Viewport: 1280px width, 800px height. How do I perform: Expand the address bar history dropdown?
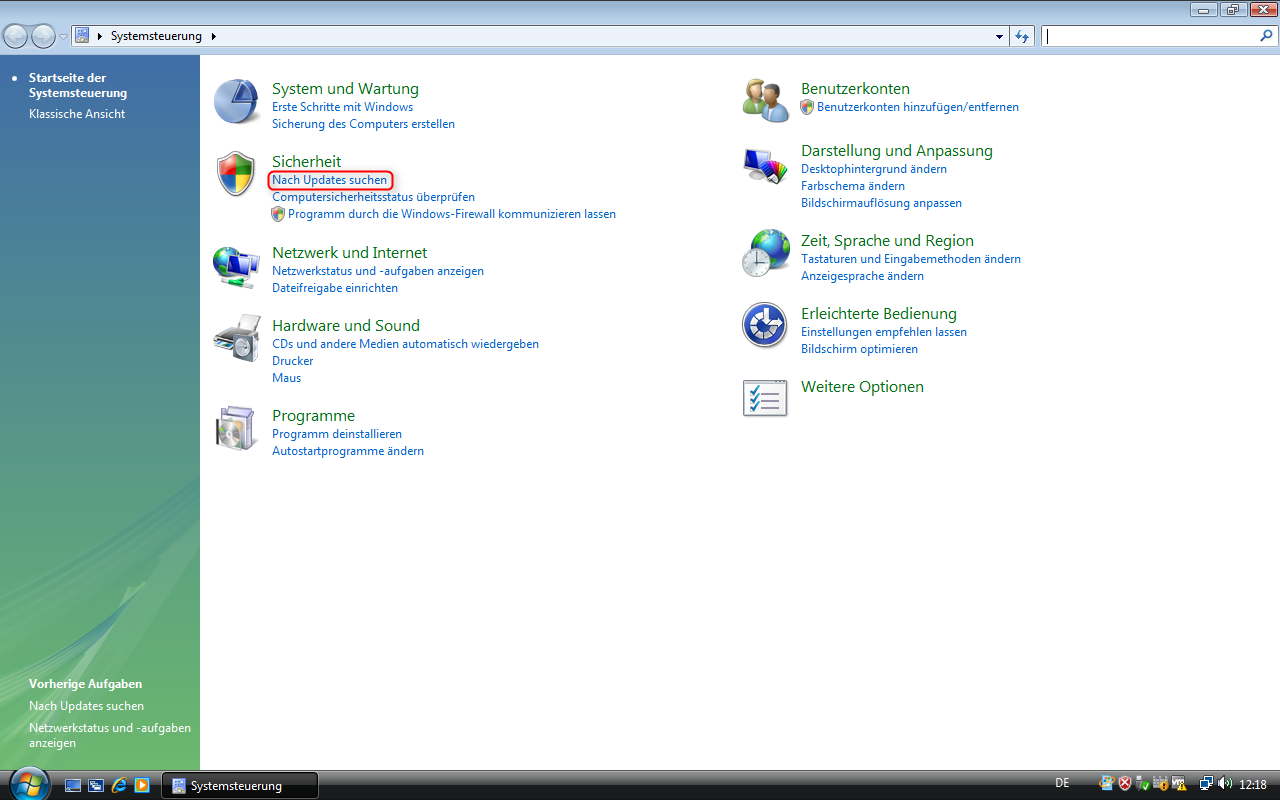998,36
